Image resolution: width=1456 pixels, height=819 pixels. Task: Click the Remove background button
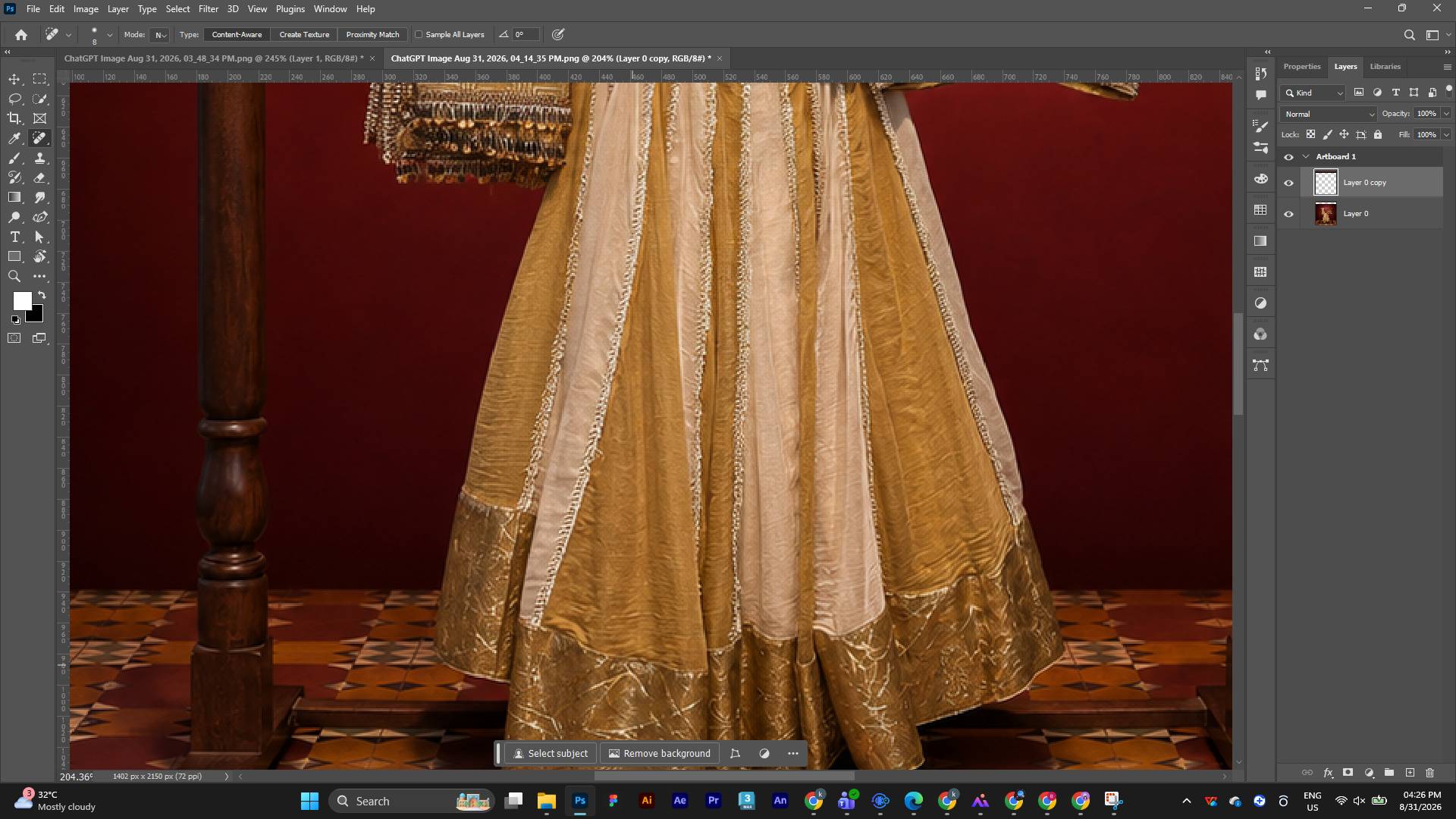659,754
